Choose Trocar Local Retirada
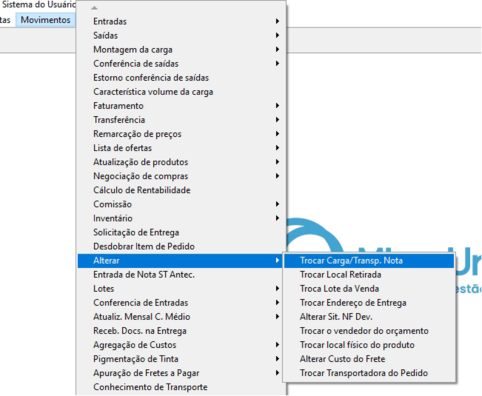This screenshot has height=396, width=482. pos(369,274)
